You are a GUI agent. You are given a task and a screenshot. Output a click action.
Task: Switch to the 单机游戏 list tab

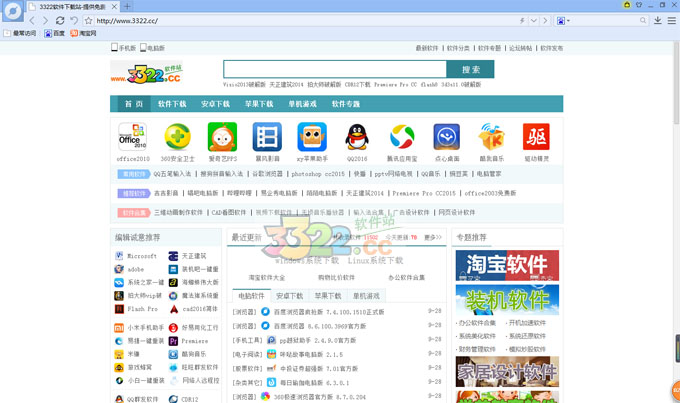366,296
